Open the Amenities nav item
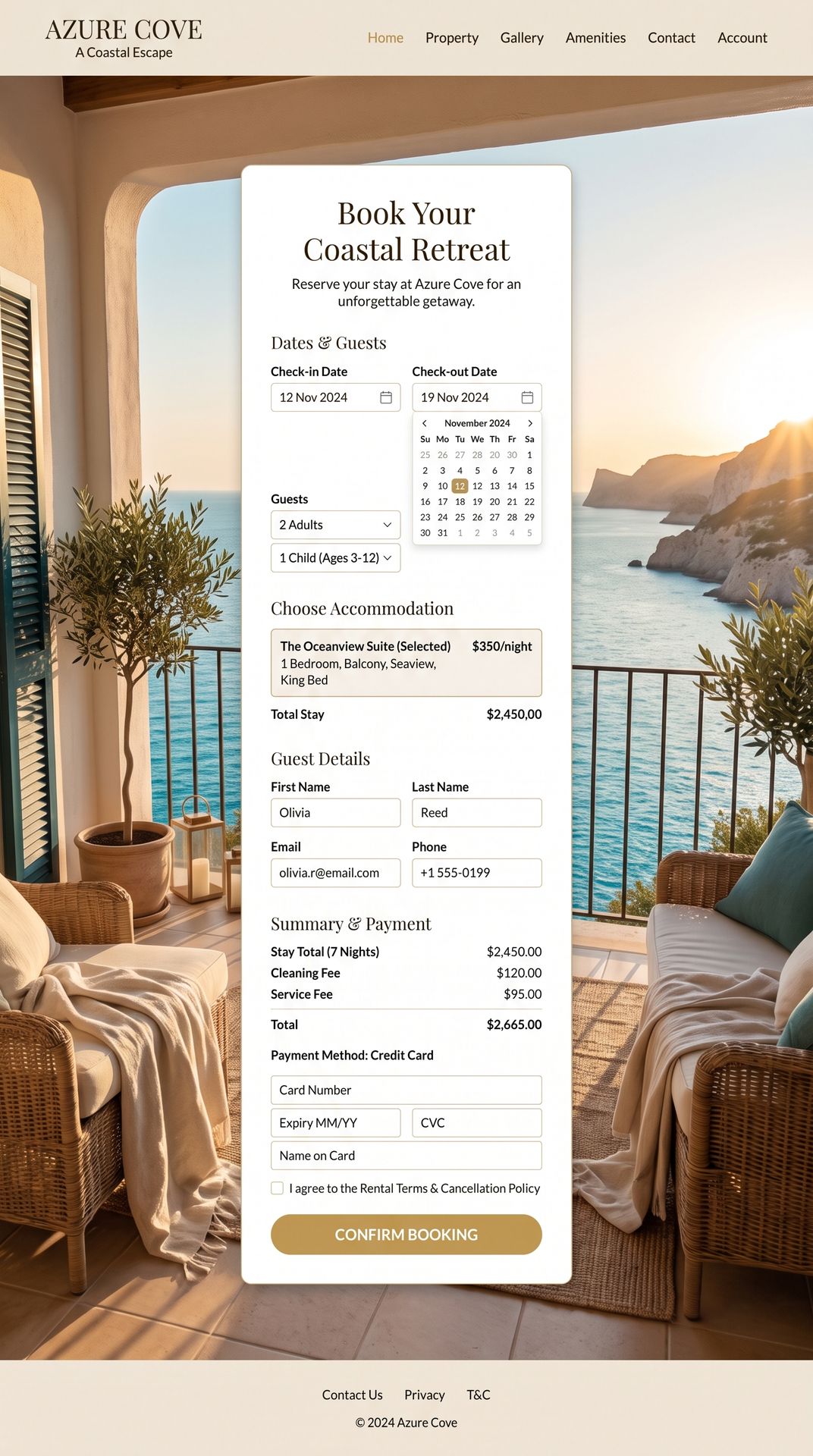The image size is (813, 1456). (x=595, y=38)
